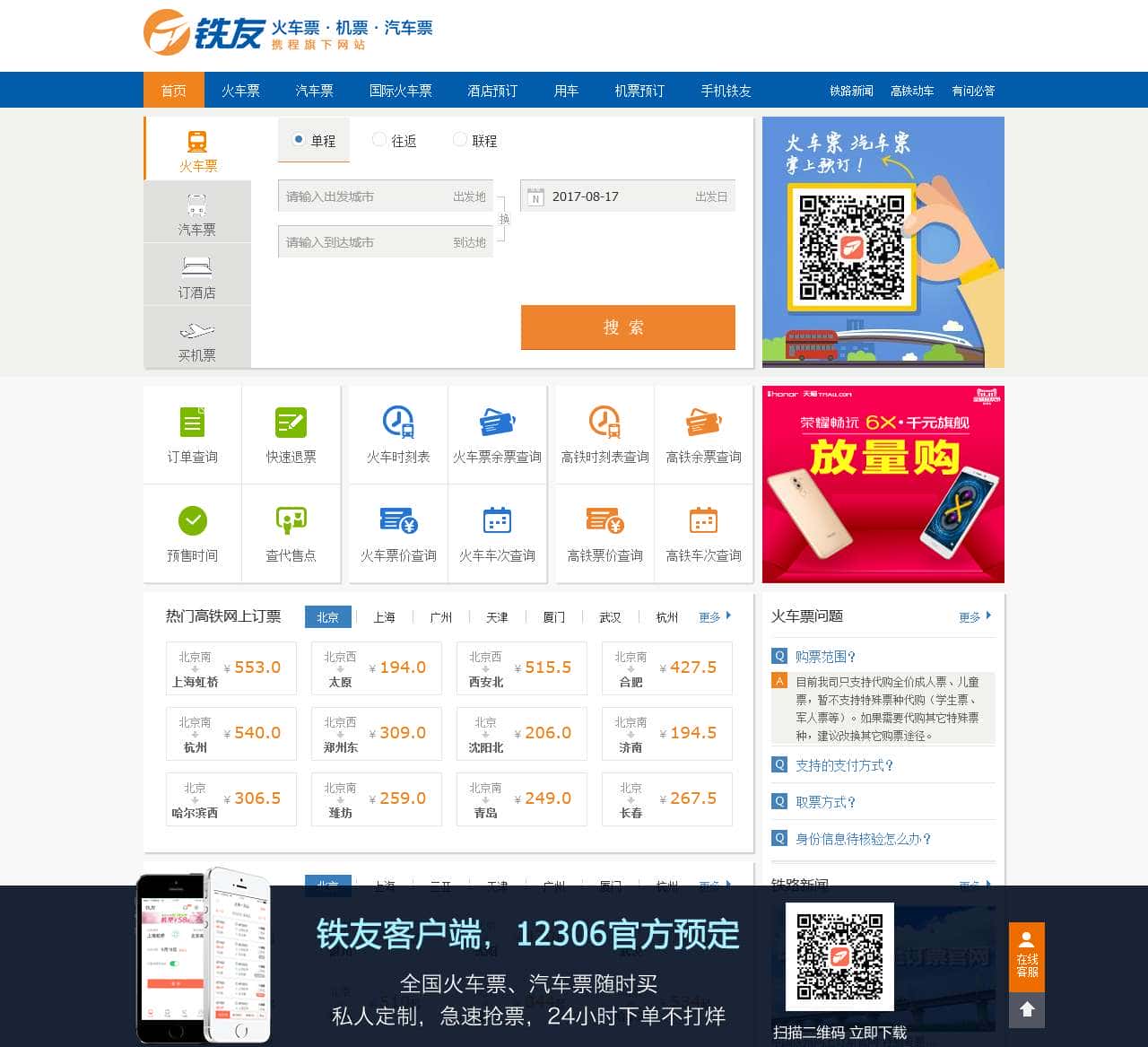Open the 火车票 nav menu item
The height and width of the screenshot is (1047, 1148).
click(240, 90)
